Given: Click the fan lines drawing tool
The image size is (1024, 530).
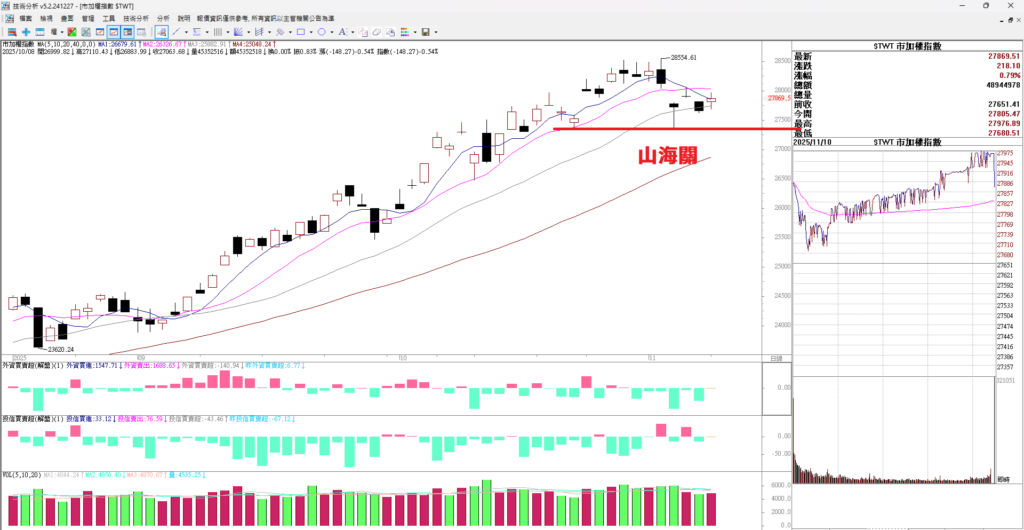Looking at the screenshot, I should coord(238,32).
